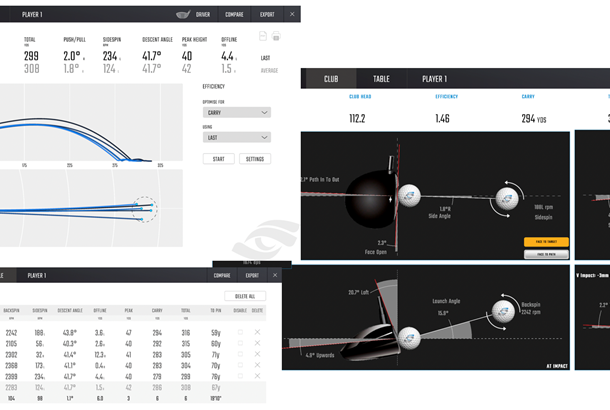Disable the shot with 315 total yards
Image resolution: width=610 pixels, height=410 pixels.
point(240,343)
